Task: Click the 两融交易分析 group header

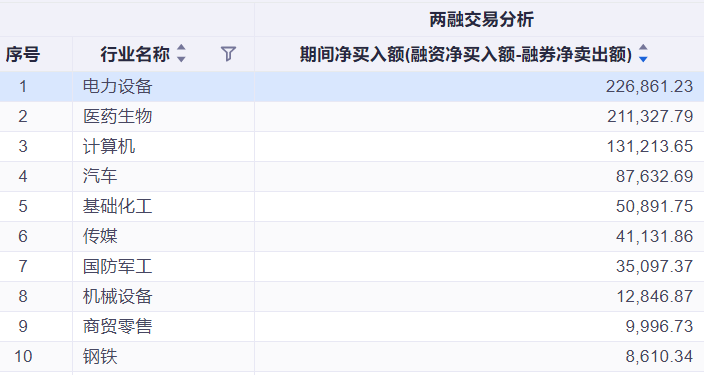Action: (x=481, y=19)
